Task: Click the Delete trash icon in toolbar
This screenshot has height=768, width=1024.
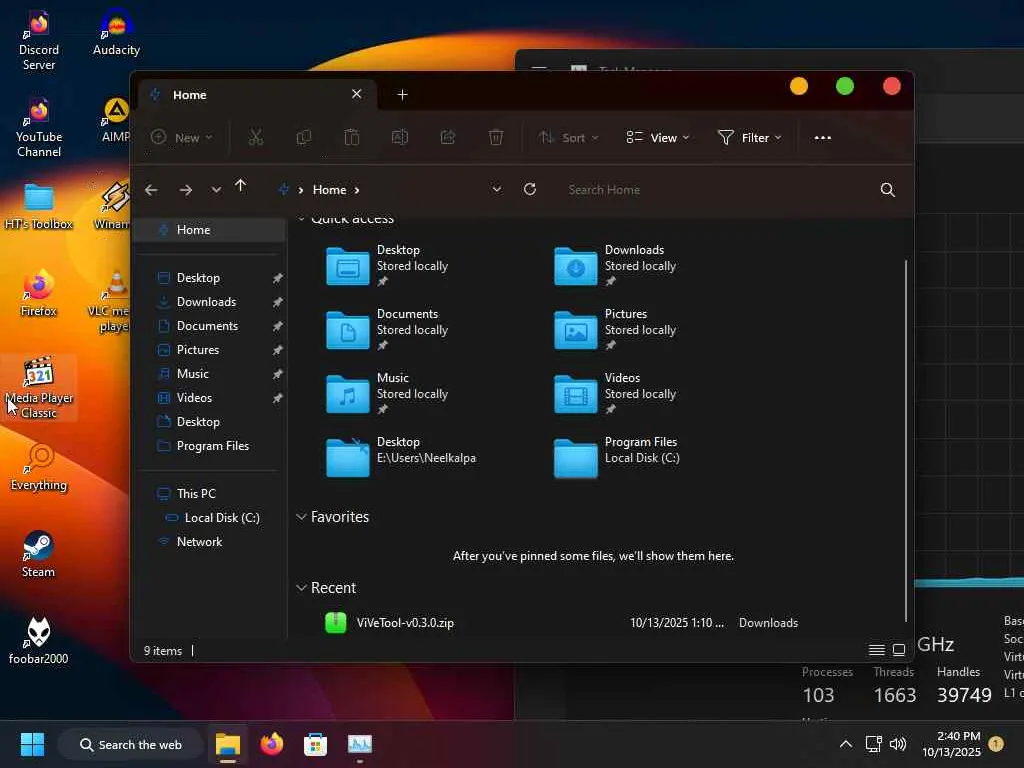Action: 496,137
